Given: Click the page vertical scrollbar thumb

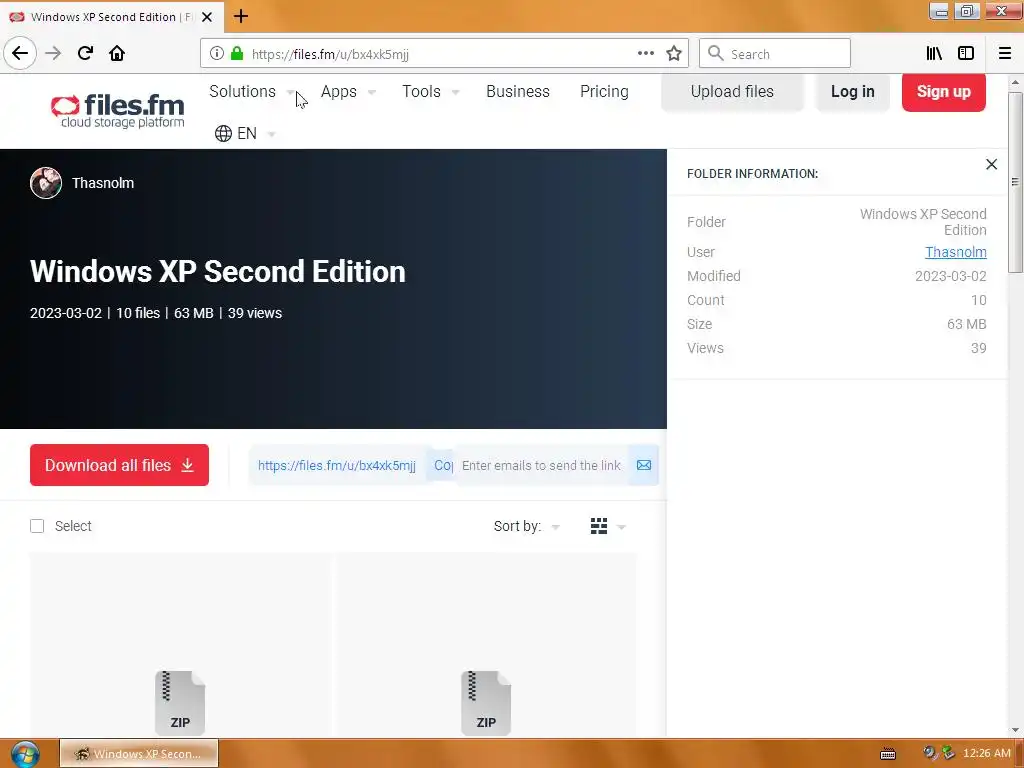Looking at the screenshot, I should 1015,182.
